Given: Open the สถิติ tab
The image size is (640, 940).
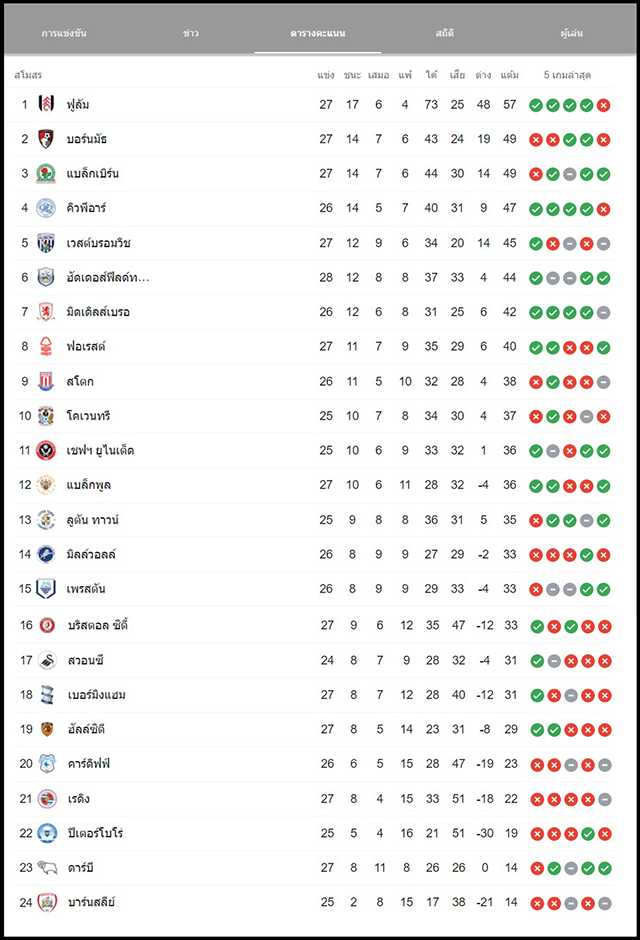Looking at the screenshot, I should tap(445, 33).
